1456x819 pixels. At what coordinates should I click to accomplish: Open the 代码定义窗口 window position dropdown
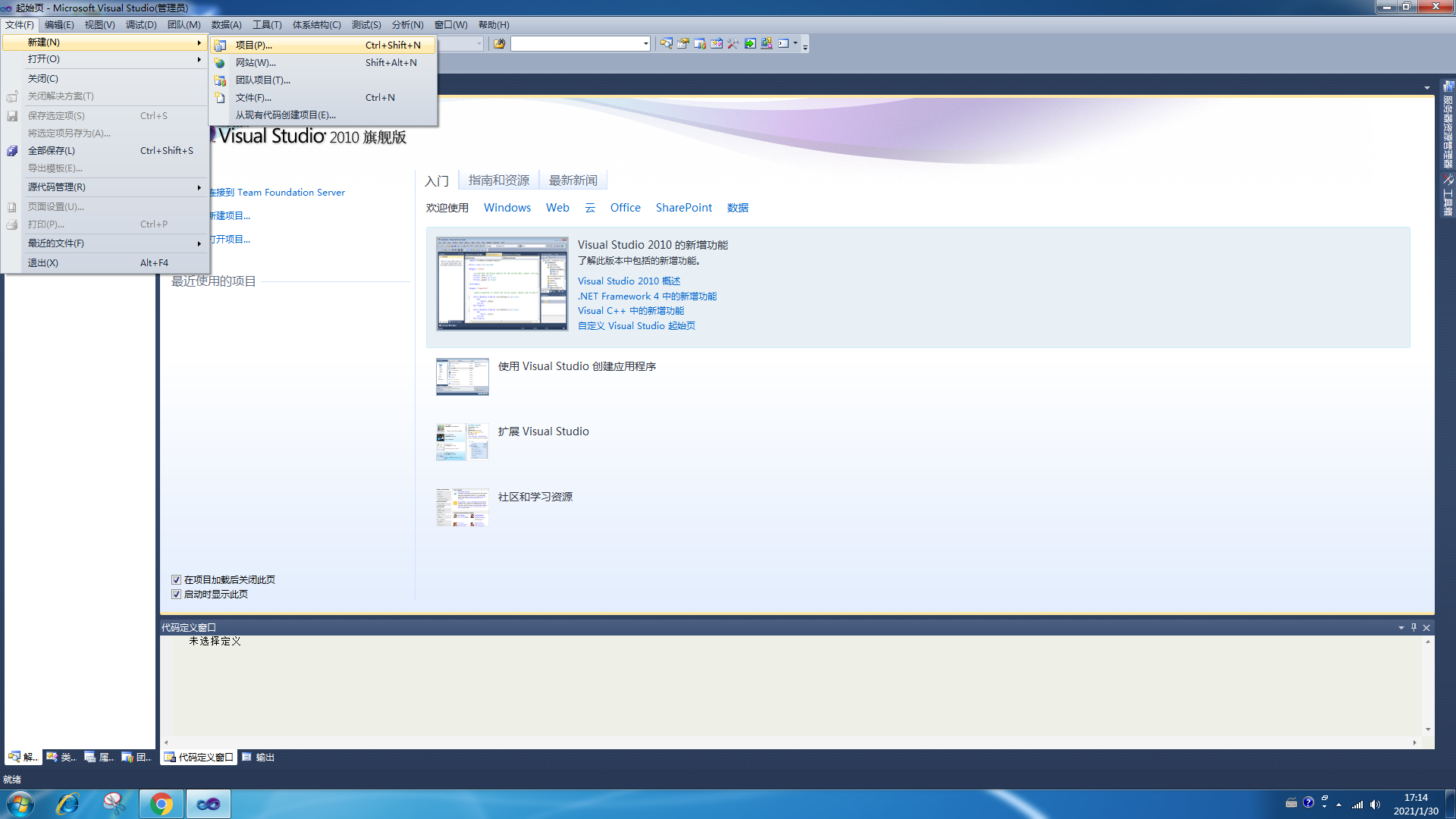point(1401,627)
